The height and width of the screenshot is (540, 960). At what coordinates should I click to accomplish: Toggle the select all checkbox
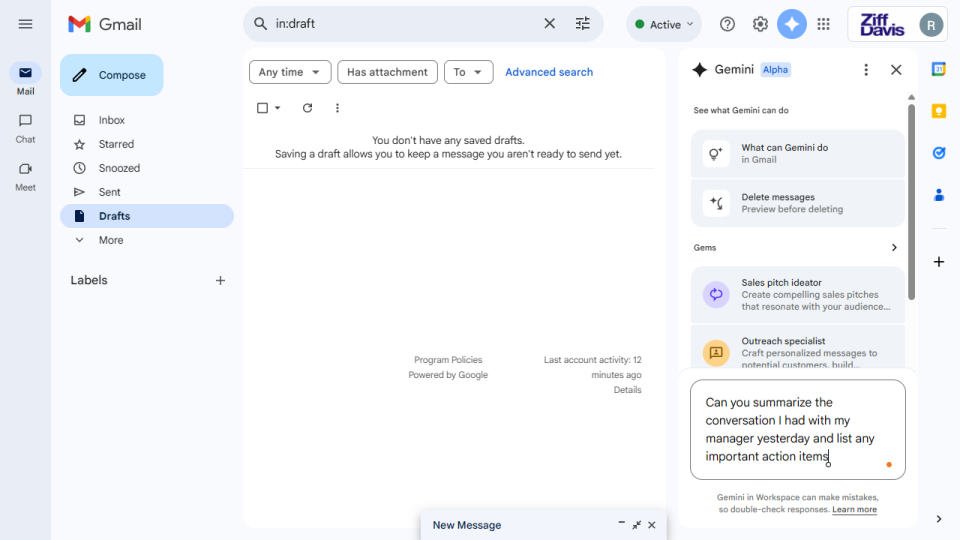(x=263, y=108)
